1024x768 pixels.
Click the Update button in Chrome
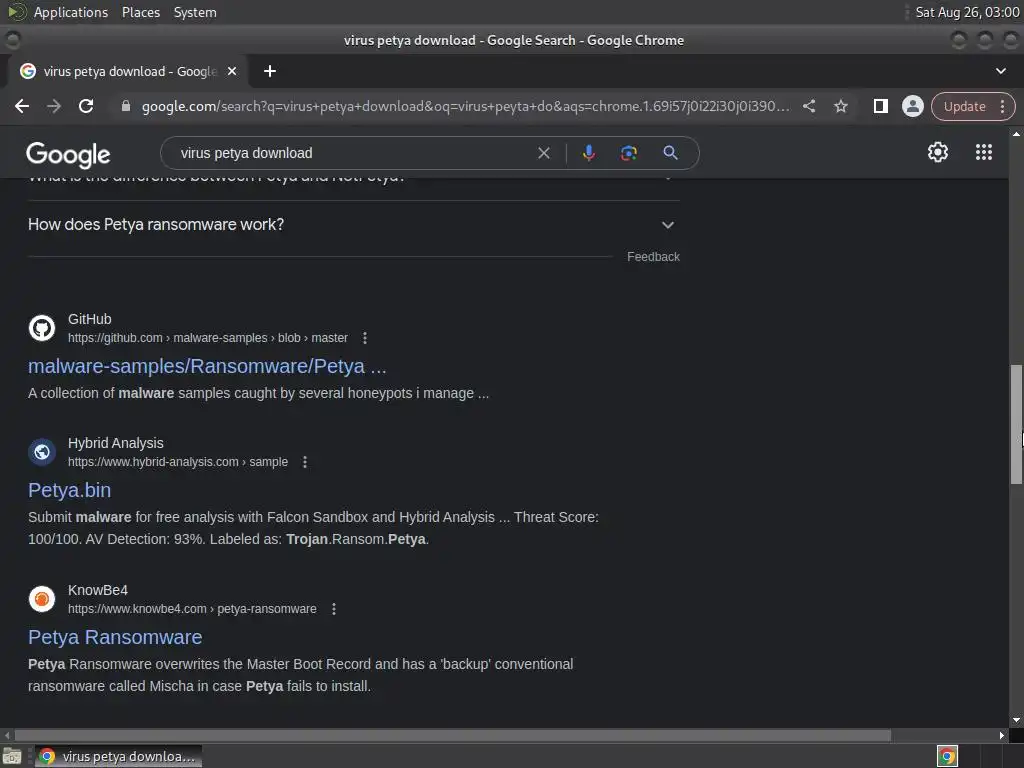[964, 106]
